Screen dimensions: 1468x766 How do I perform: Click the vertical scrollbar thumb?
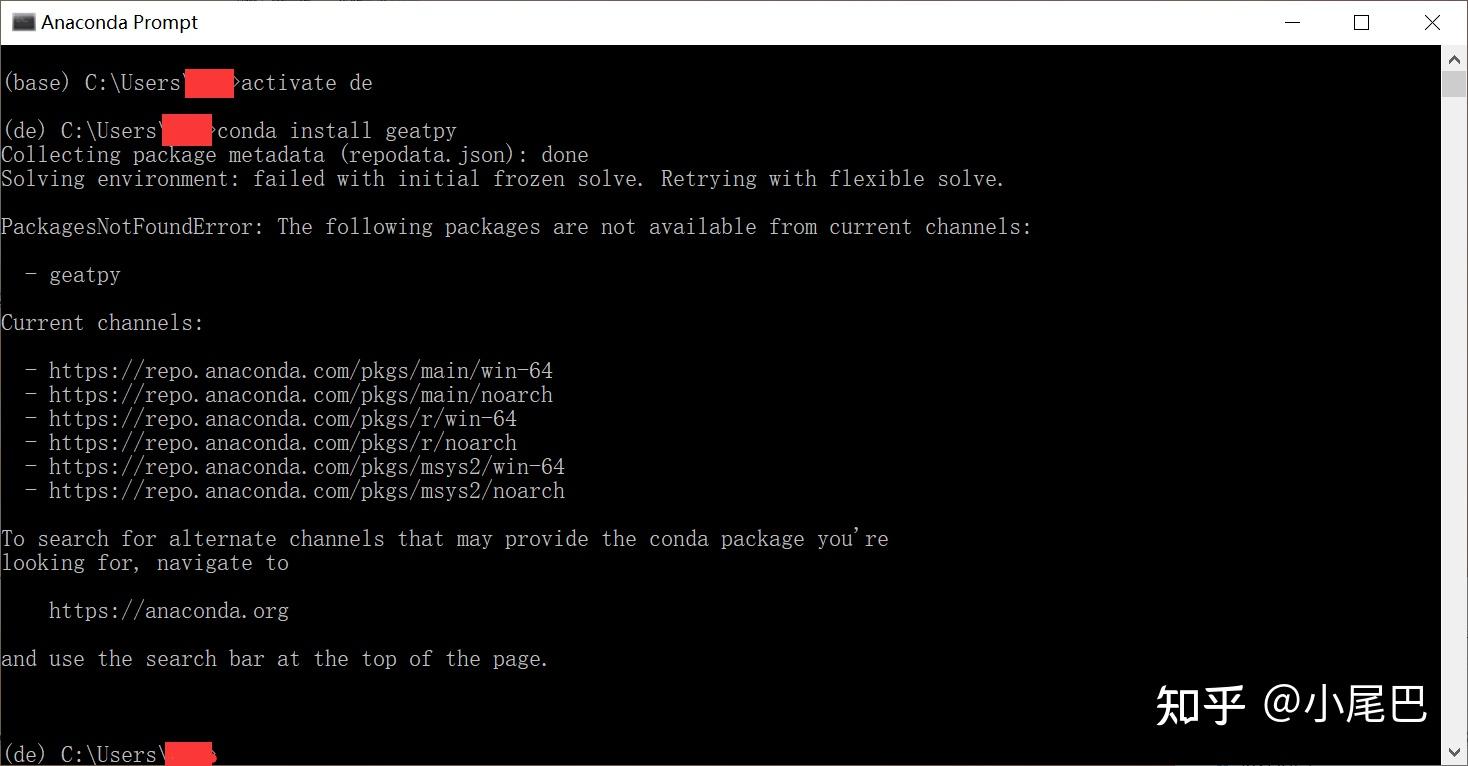click(x=1454, y=84)
